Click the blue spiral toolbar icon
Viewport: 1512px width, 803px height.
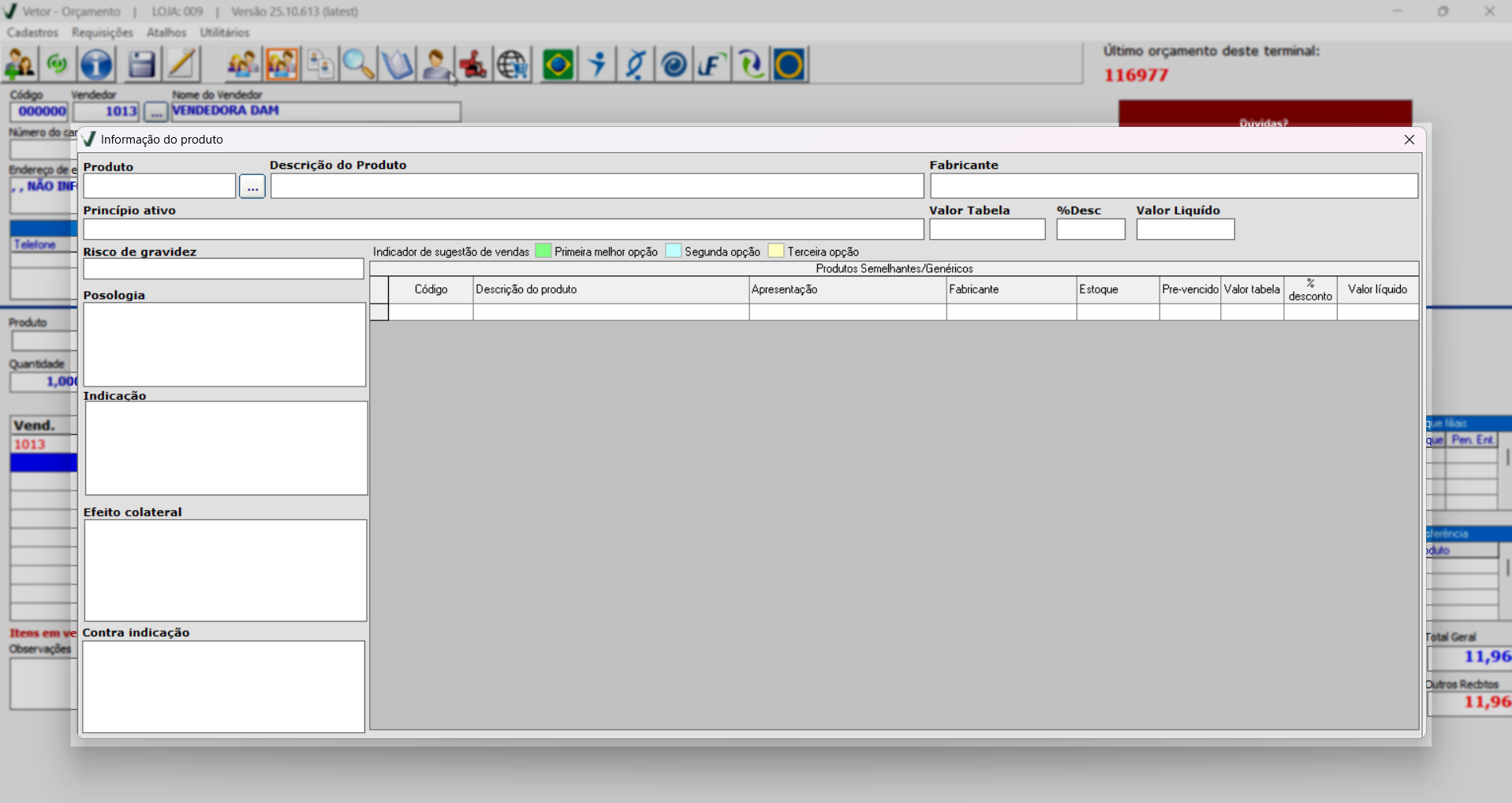(674, 65)
